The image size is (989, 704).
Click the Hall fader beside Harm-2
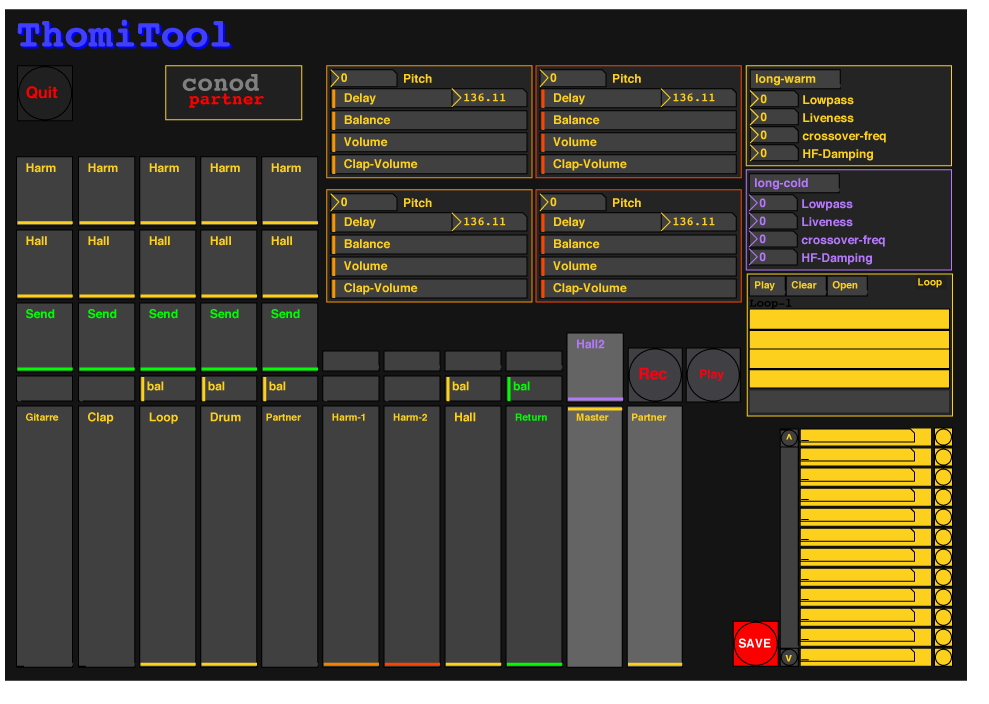click(473, 537)
